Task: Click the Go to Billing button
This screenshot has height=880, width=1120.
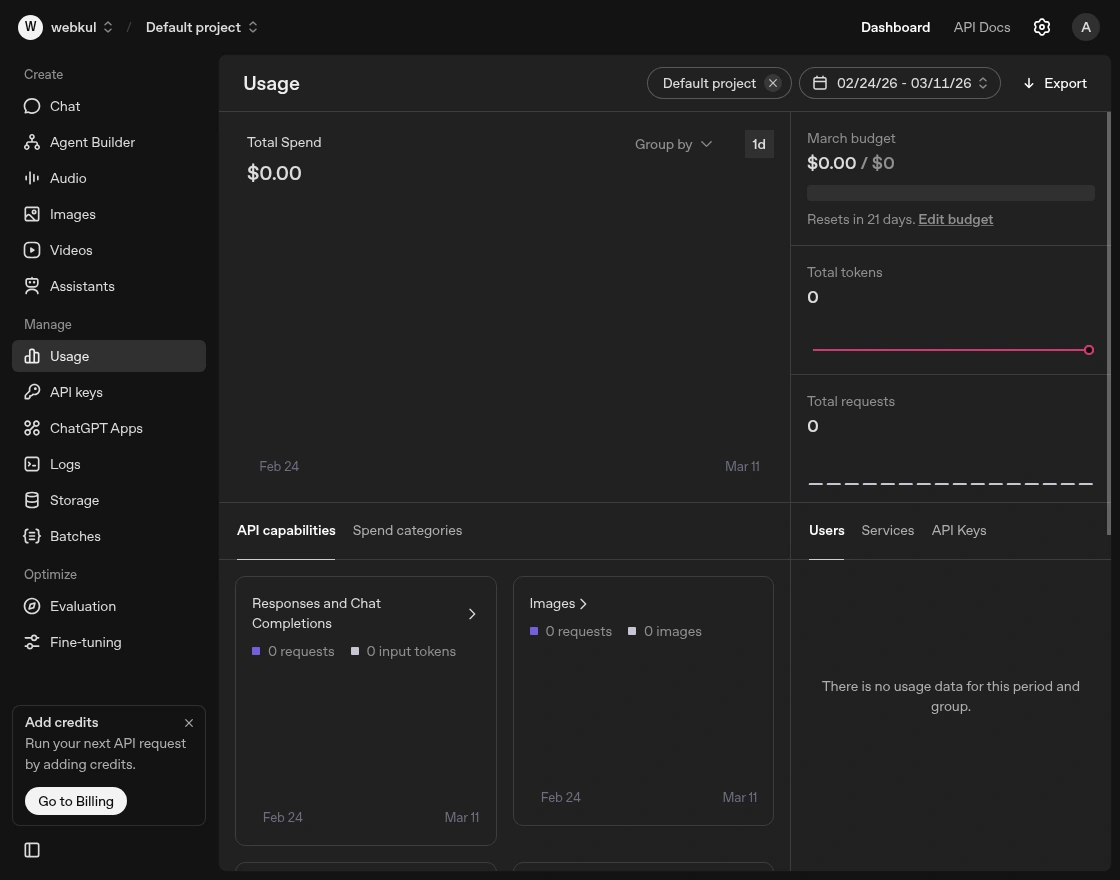Action: coord(76,801)
